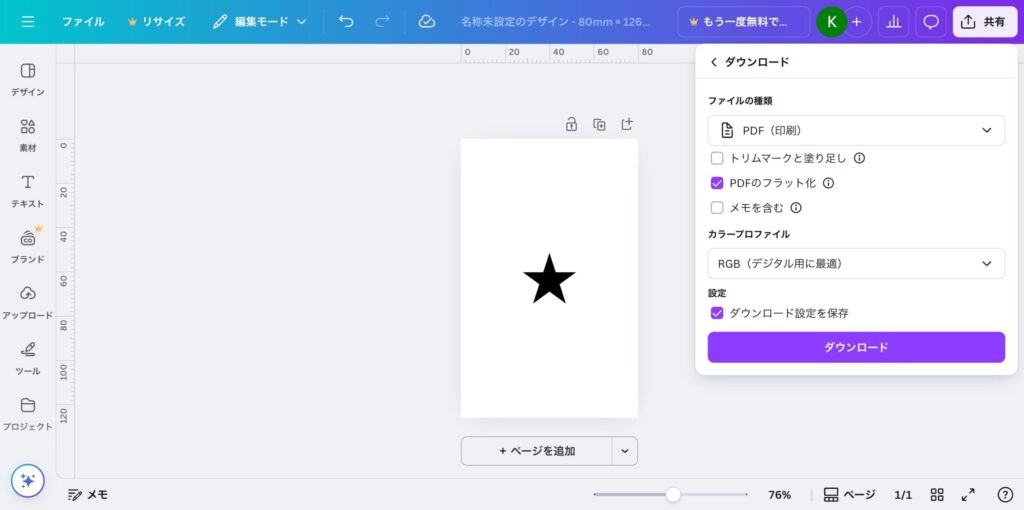The height and width of the screenshot is (510, 1024).
Task: Open the ファイル menu
Action: point(83,21)
